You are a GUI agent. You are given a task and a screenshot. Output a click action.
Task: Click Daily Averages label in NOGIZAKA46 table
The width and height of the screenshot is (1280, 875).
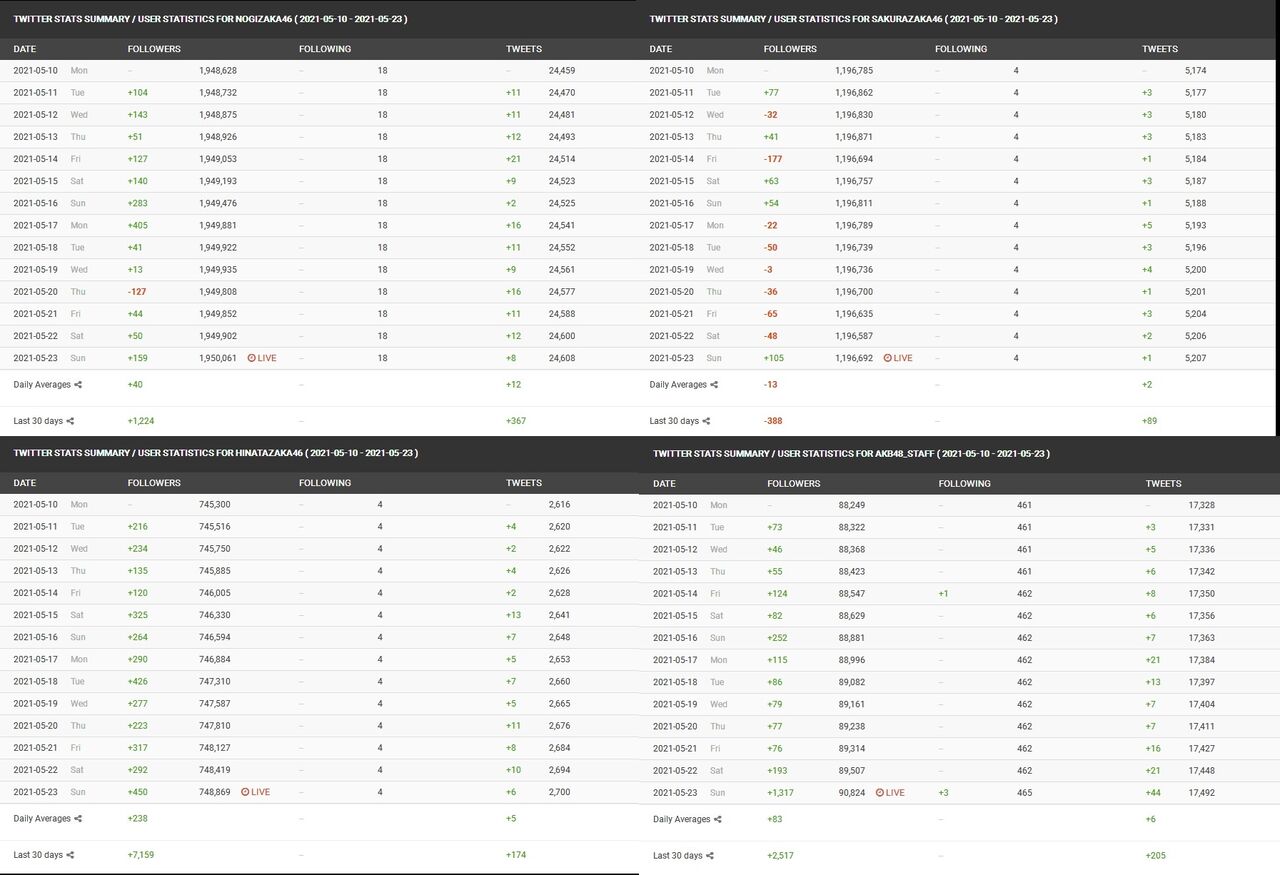[42, 385]
